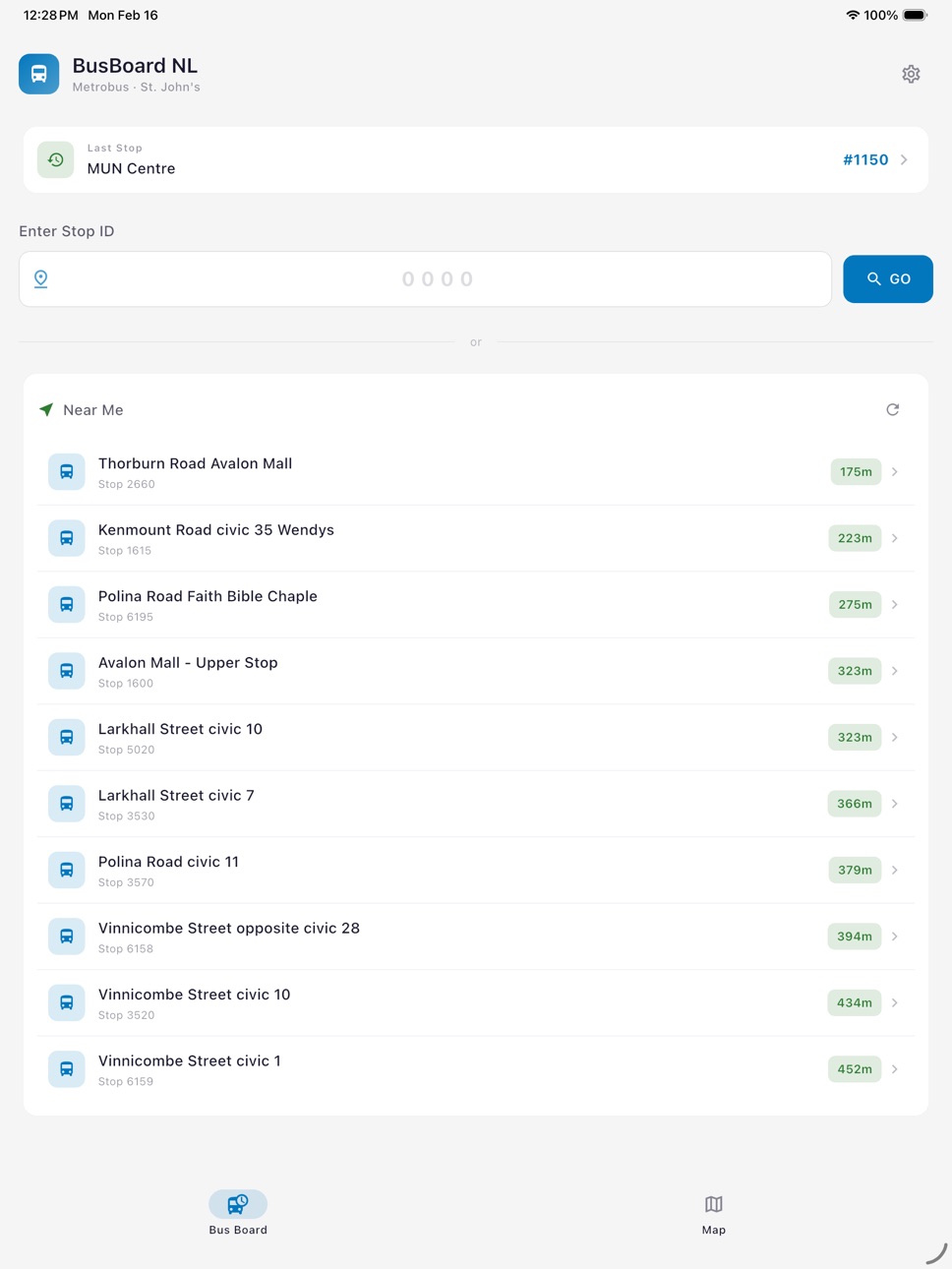Image resolution: width=952 pixels, height=1269 pixels.
Task: Select the Bus Board tab
Action: coord(238,1214)
